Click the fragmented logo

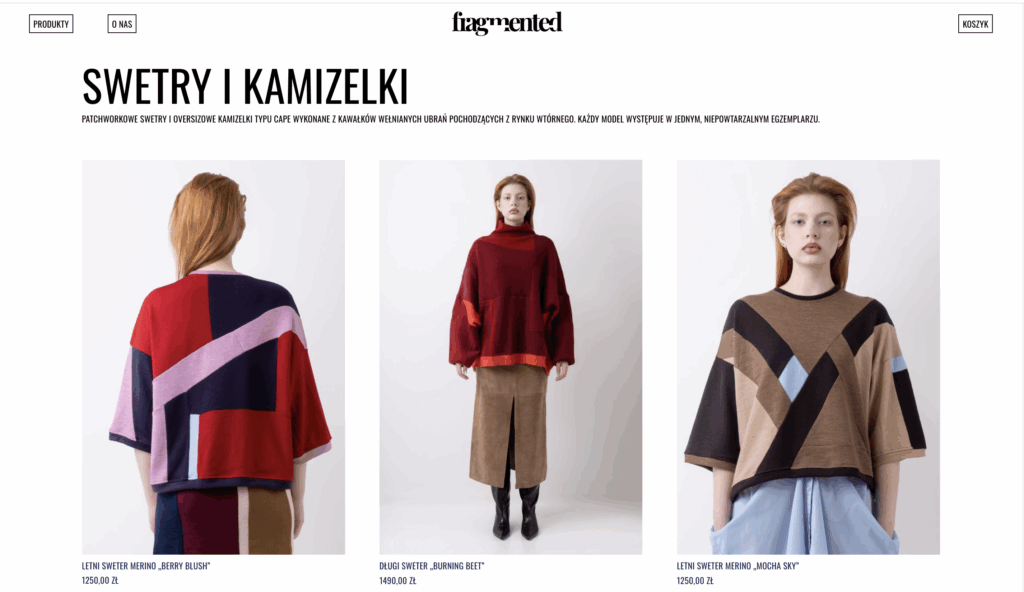coord(507,24)
